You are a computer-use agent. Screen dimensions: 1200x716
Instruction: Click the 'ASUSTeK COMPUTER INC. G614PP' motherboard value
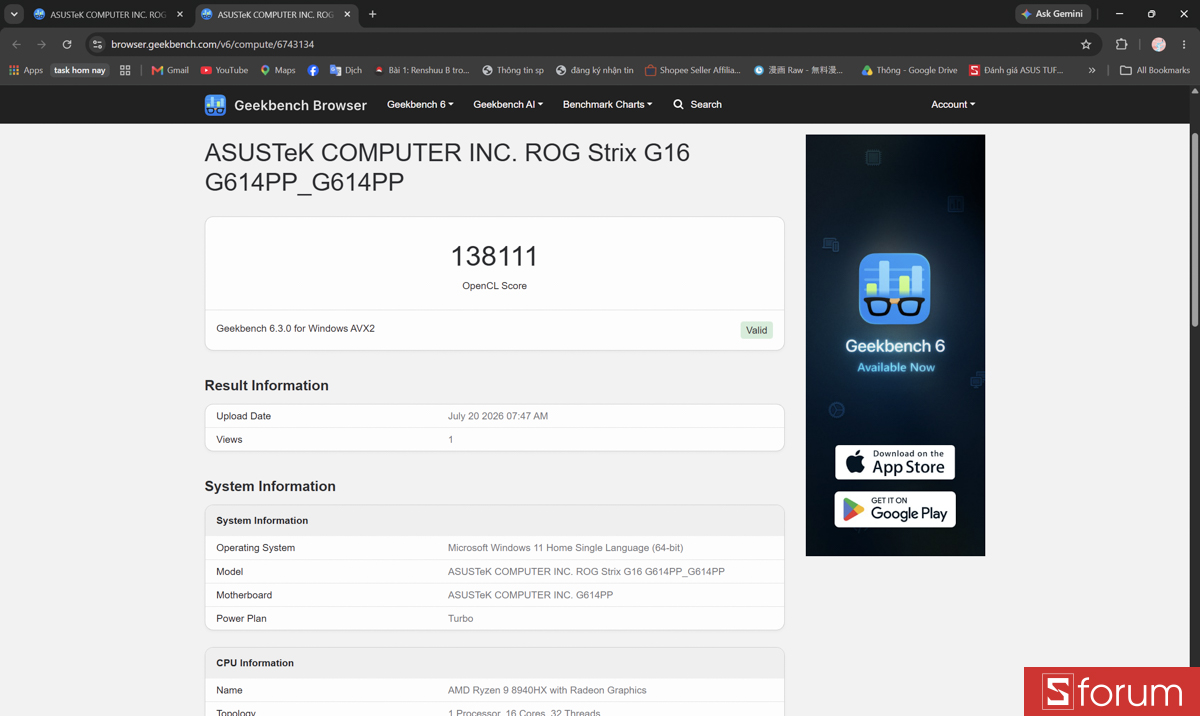(x=530, y=595)
